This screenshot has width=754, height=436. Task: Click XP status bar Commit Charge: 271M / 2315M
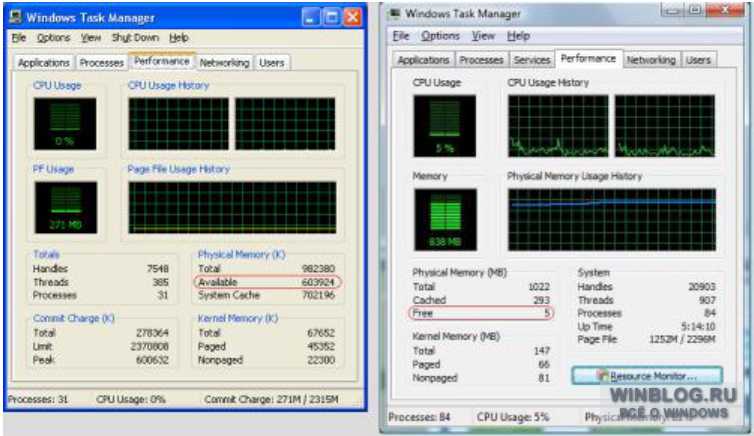tap(271, 399)
